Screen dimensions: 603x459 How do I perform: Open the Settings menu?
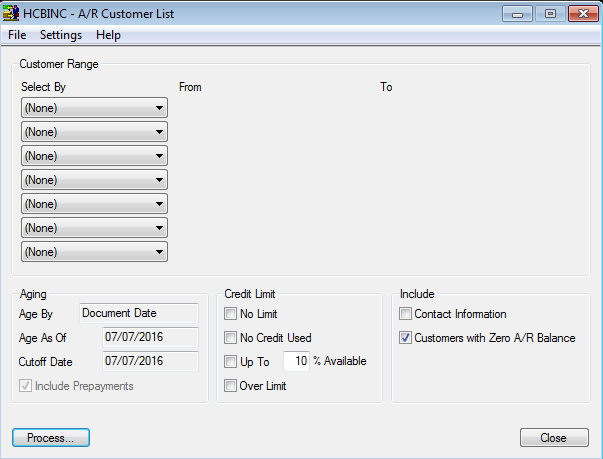(61, 35)
